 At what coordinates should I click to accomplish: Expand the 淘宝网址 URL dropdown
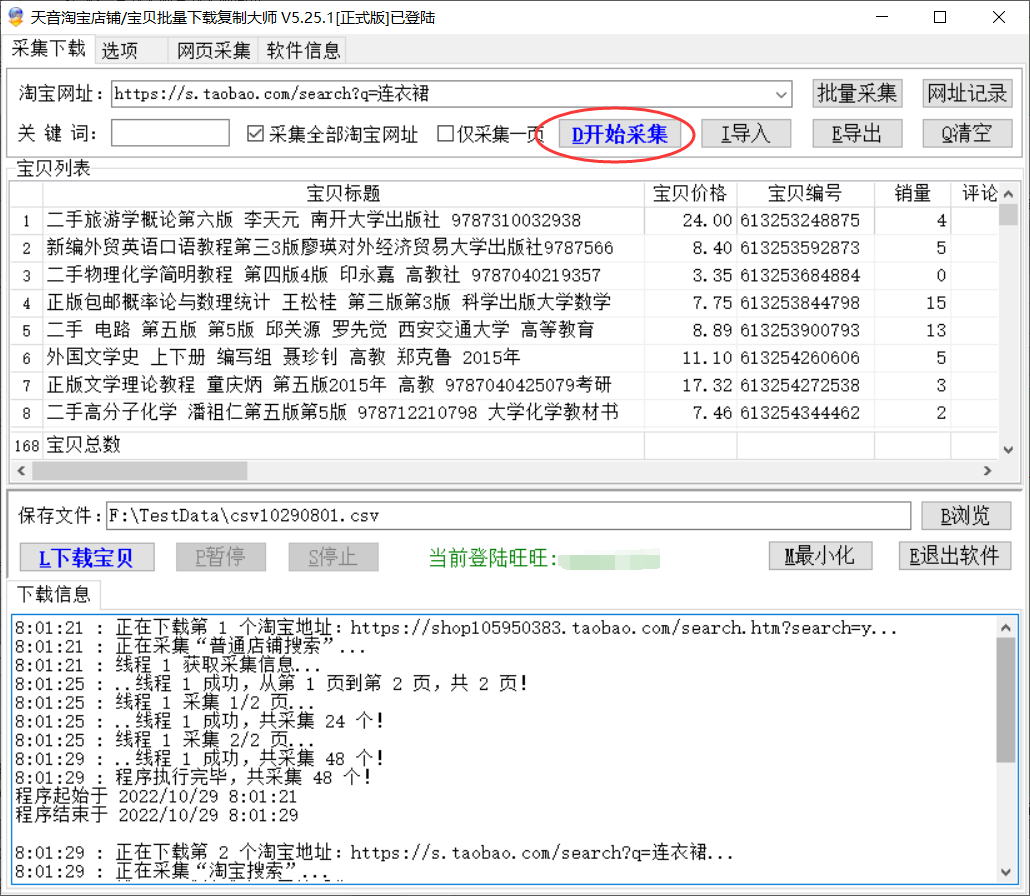781,94
